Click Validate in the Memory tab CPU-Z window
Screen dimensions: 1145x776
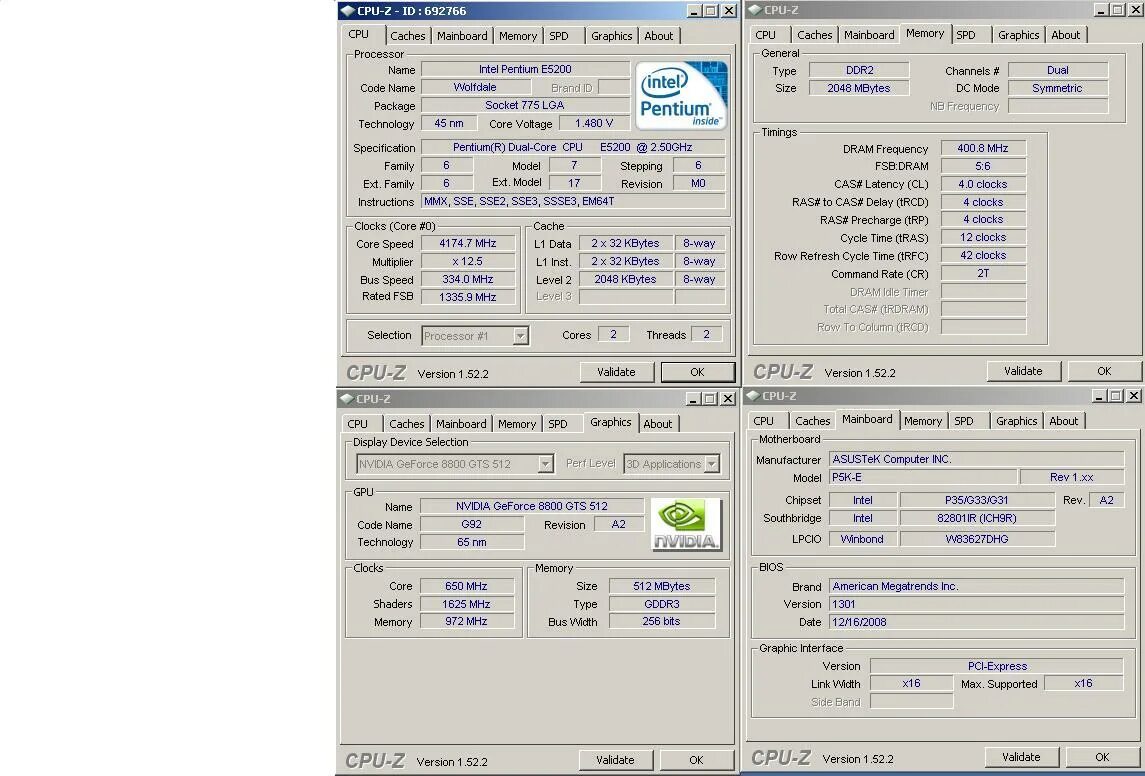(x=1023, y=372)
